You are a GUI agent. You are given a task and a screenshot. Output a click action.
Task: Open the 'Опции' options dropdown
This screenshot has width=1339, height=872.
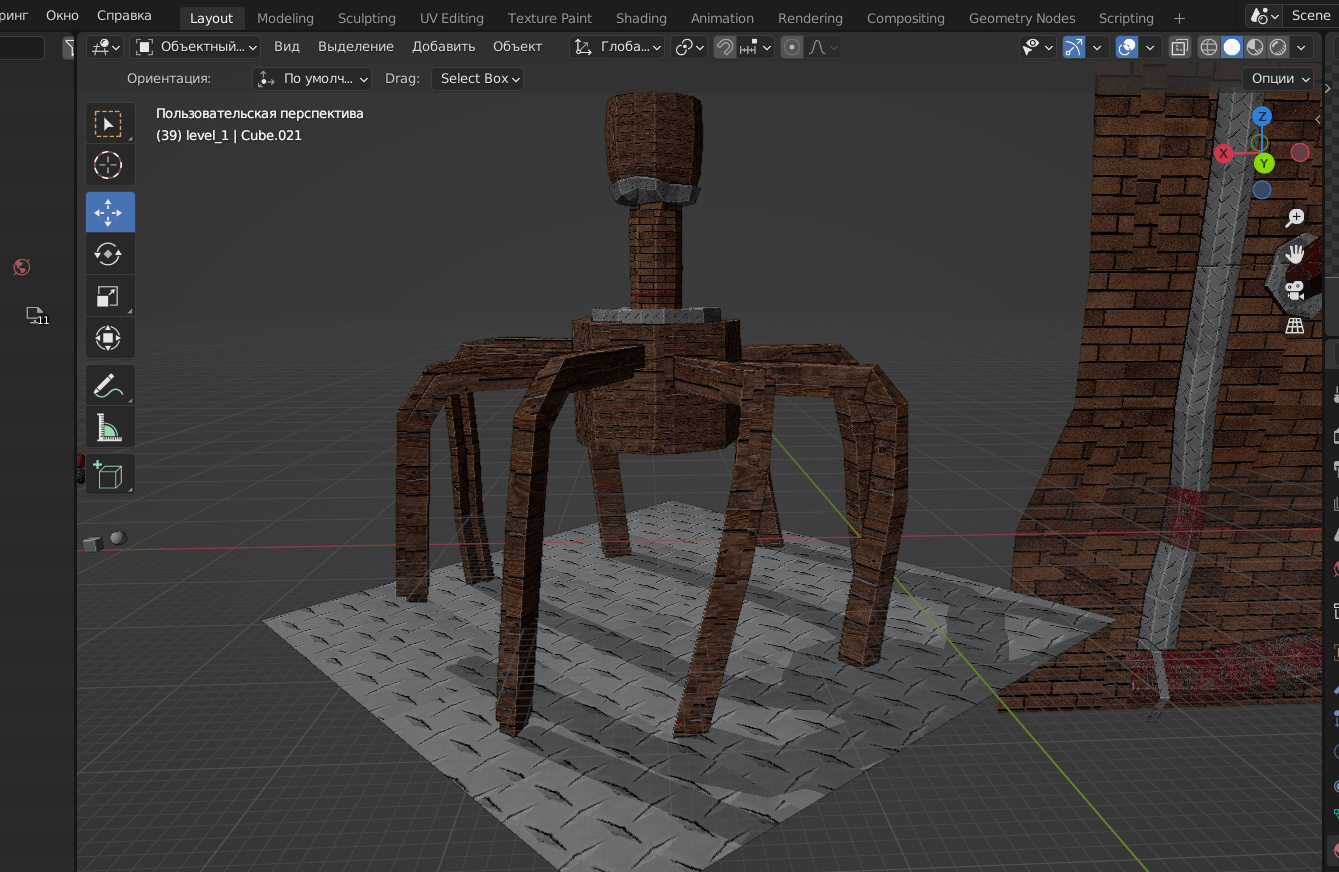point(1280,79)
